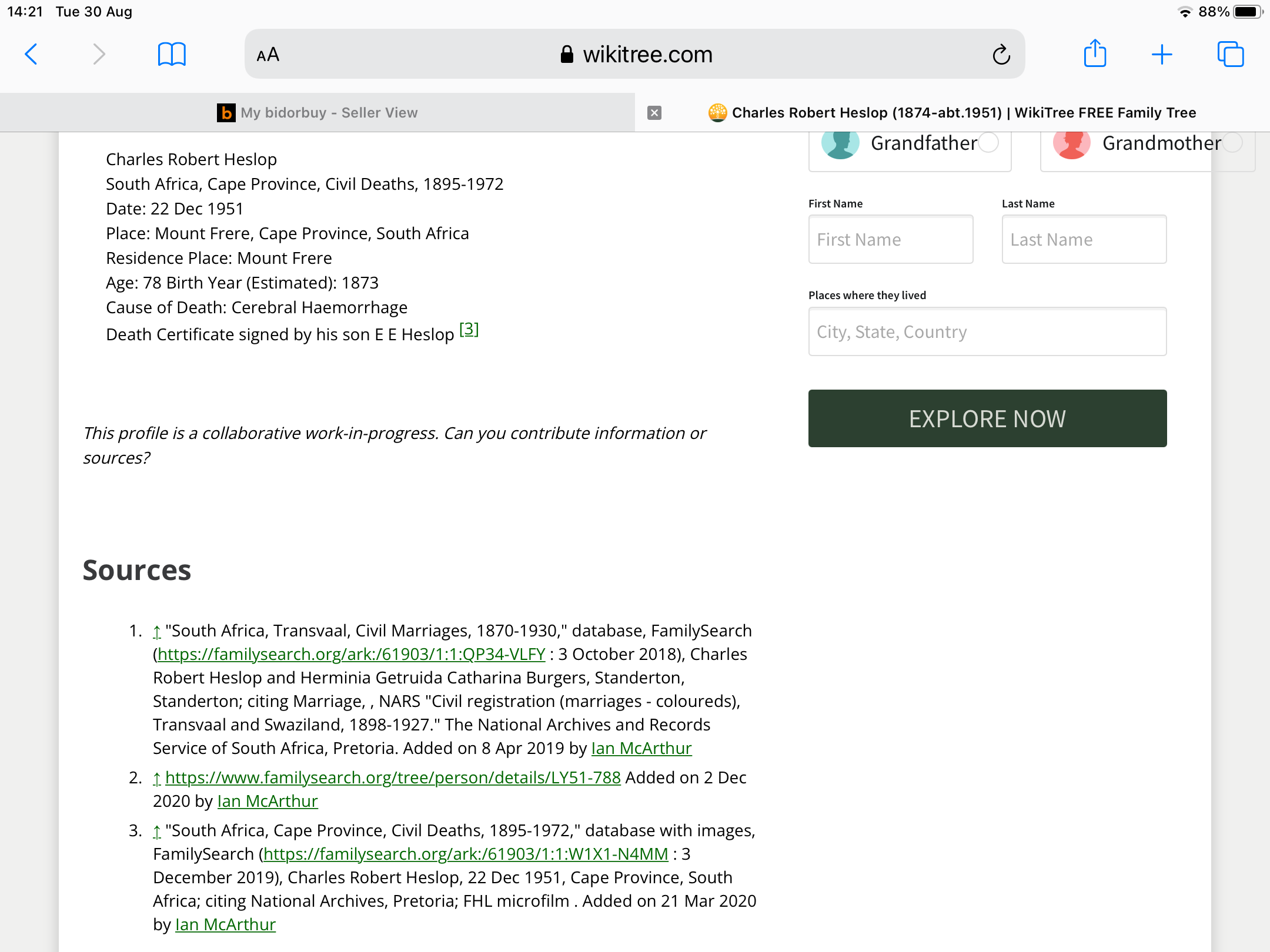Click the First Name input field

point(890,240)
